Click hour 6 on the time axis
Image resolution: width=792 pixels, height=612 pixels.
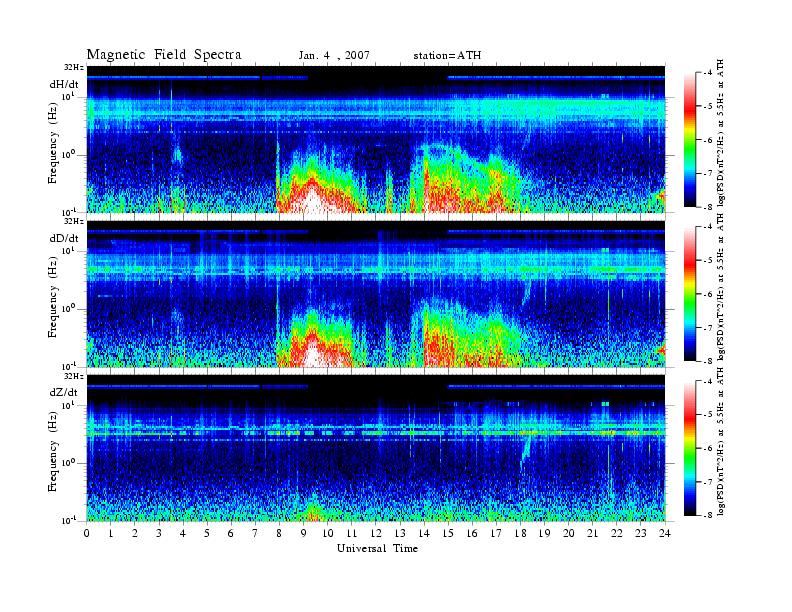231,534
